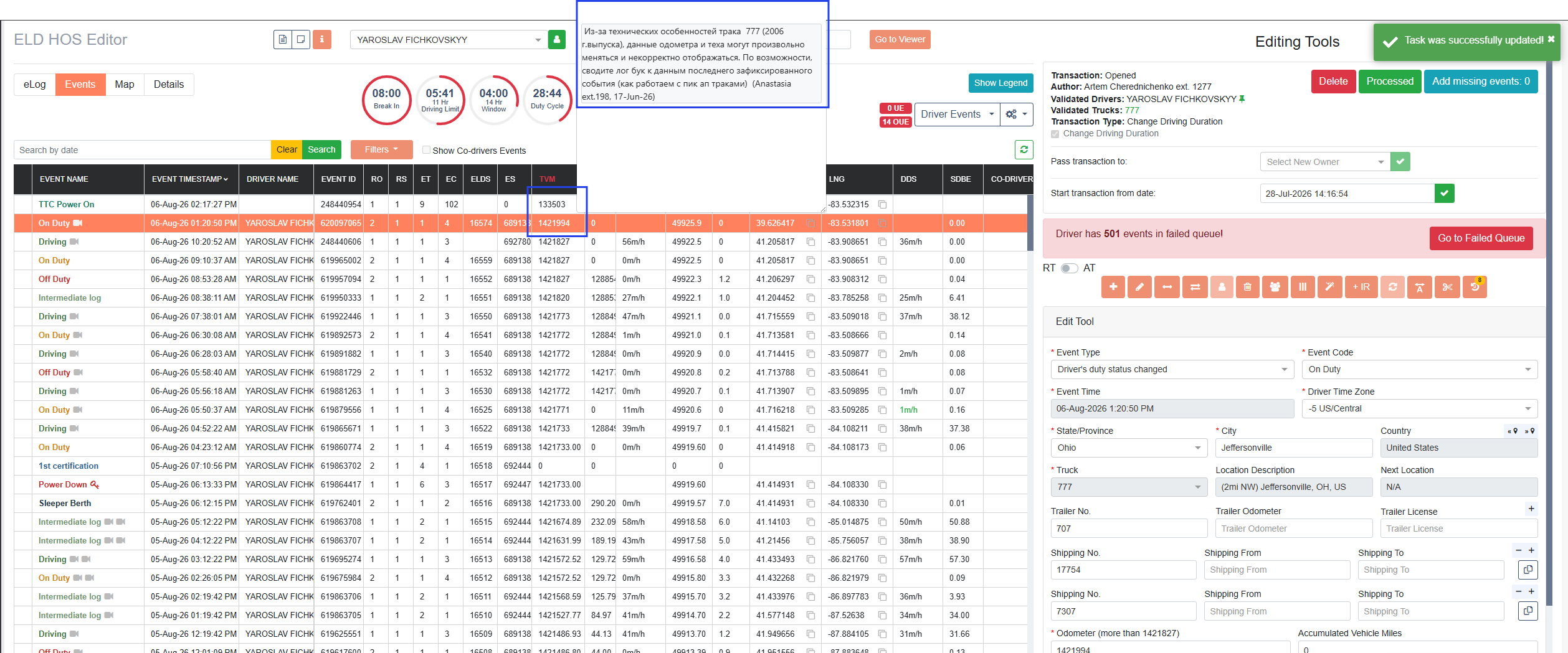Click the swap arrows tool icon
Viewport: 1568px width, 653px height.
[x=1195, y=287]
